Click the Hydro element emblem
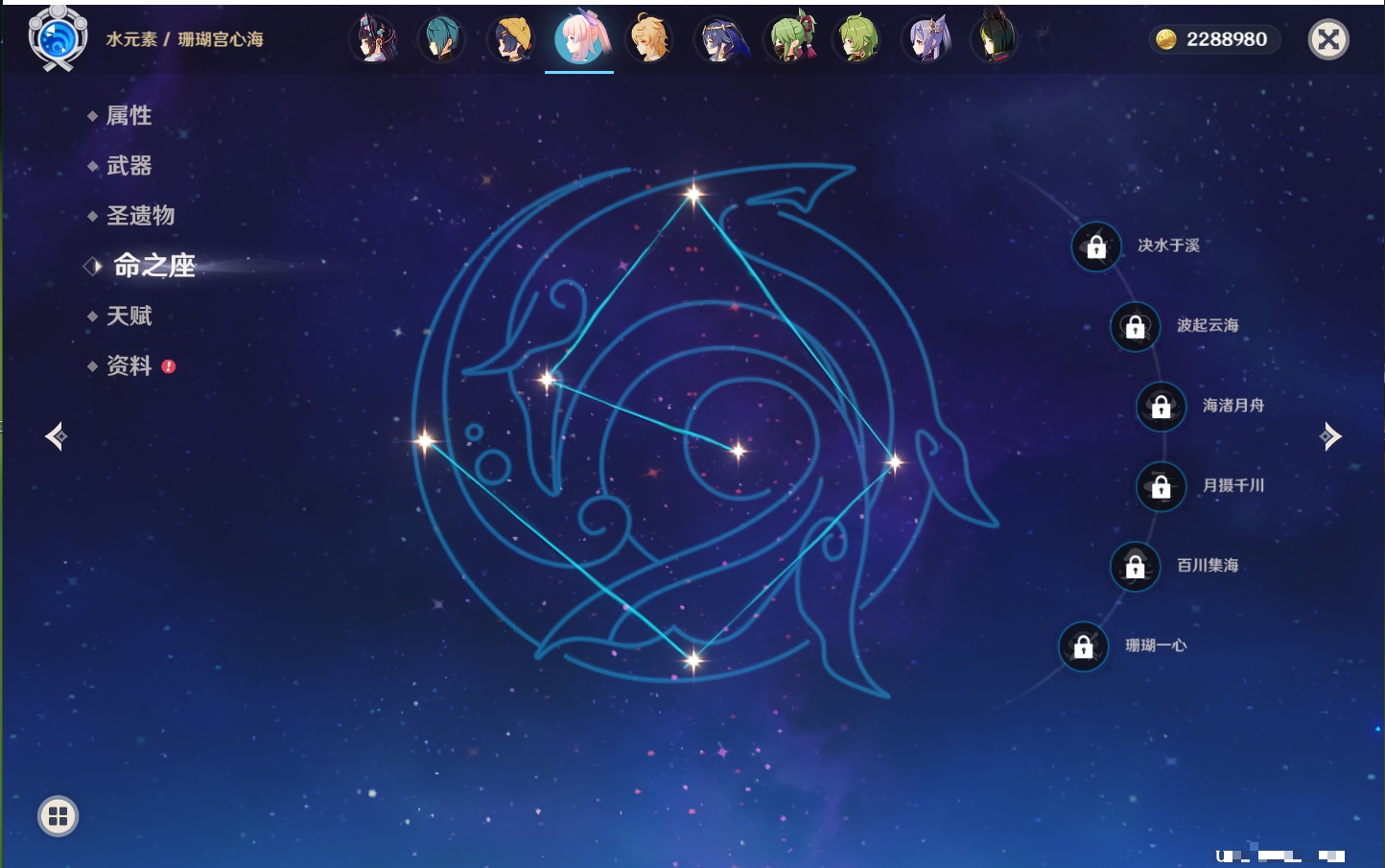This screenshot has width=1385, height=868. [58, 38]
